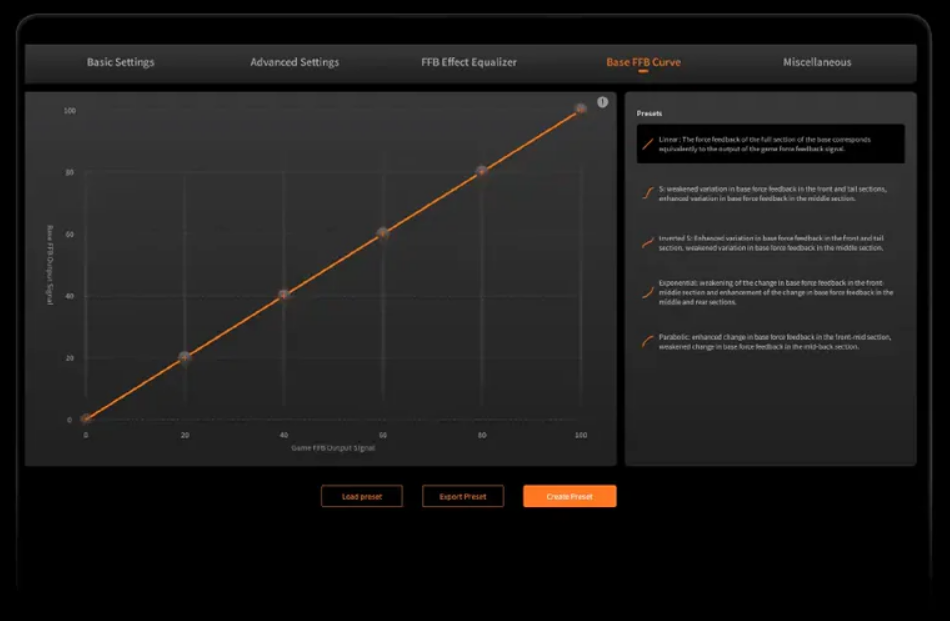Select the Exponential preset curve icon

coord(648,292)
